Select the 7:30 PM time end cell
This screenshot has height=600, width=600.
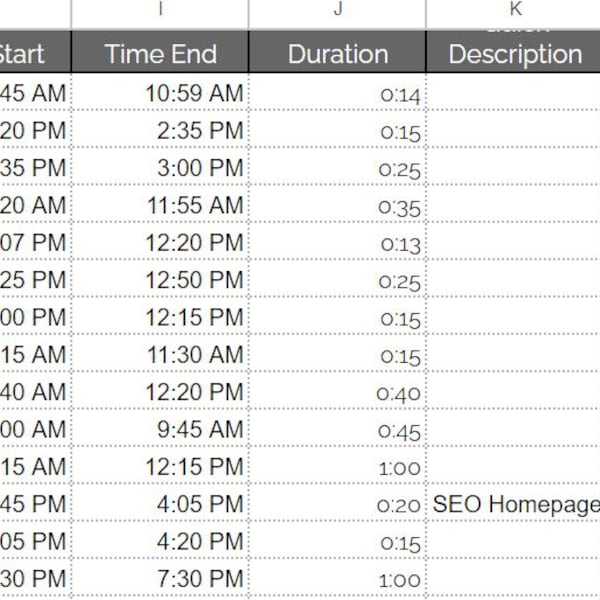click(x=160, y=577)
